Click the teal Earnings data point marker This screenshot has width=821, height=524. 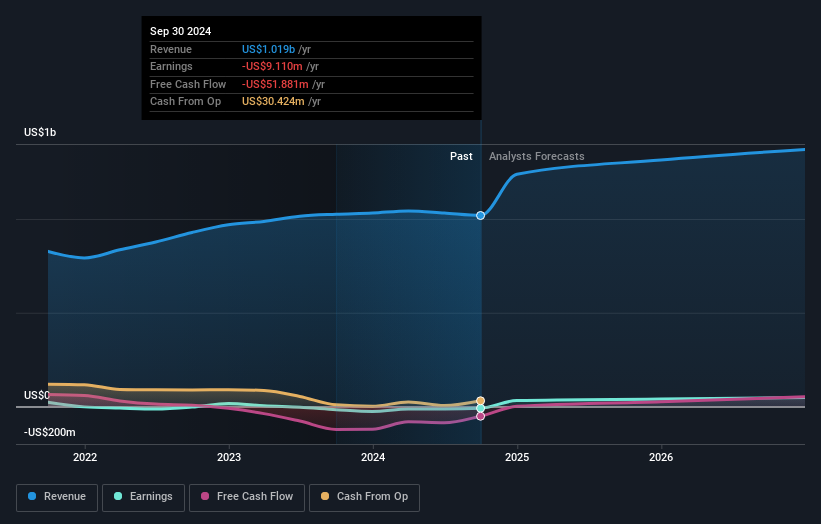pos(480,408)
